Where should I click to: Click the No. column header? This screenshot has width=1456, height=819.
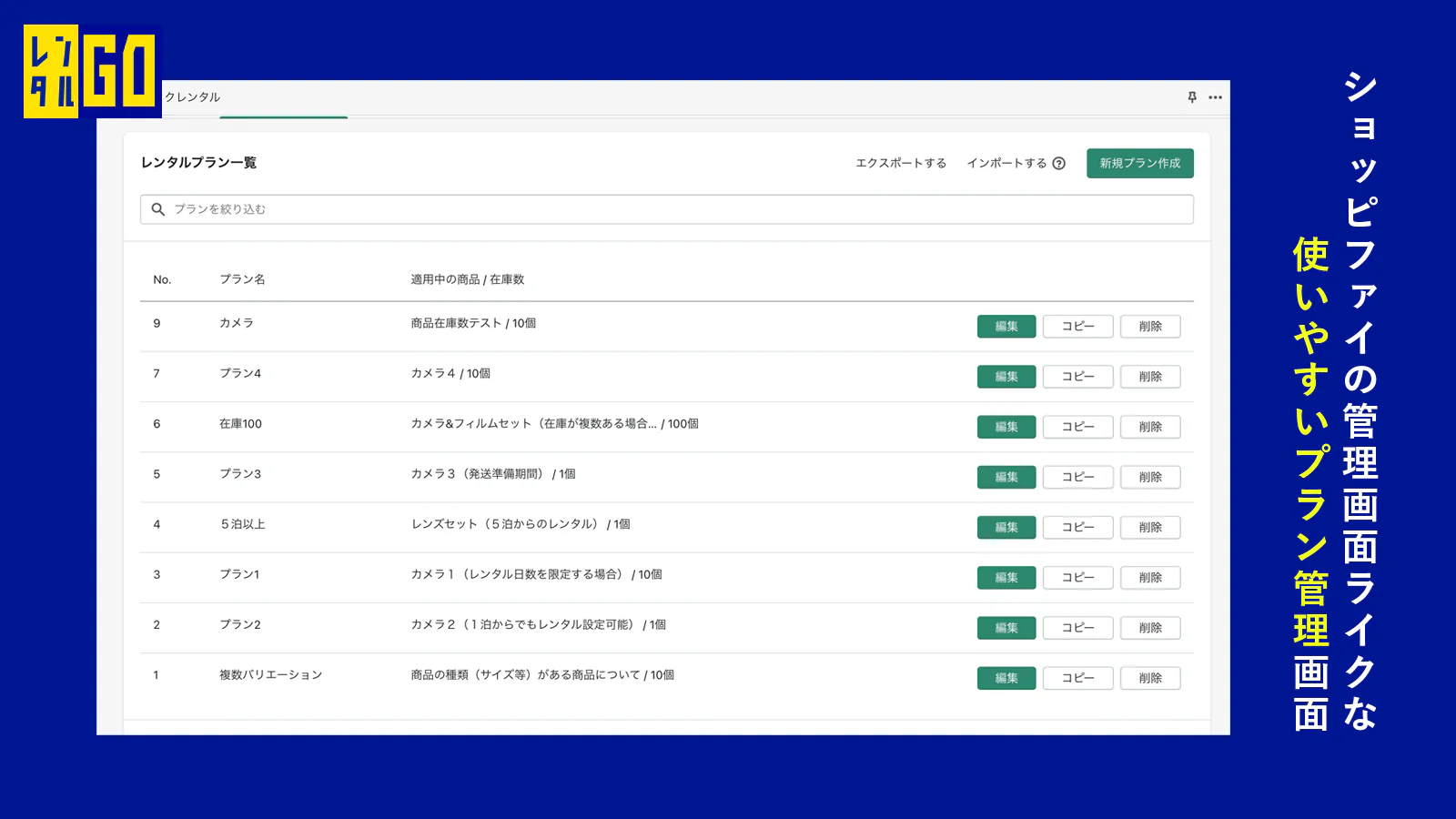click(162, 279)
